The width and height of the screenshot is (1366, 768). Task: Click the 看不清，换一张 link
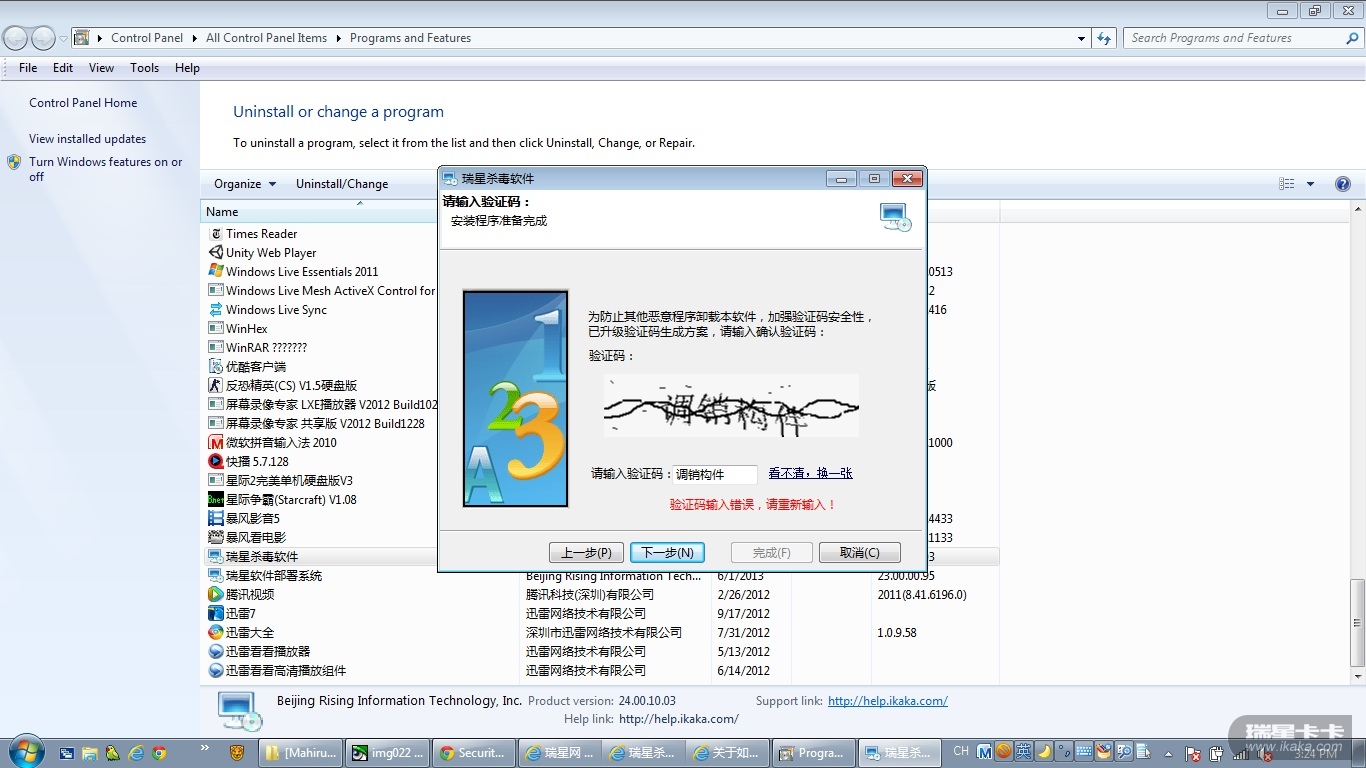click(x=810, y=473)
